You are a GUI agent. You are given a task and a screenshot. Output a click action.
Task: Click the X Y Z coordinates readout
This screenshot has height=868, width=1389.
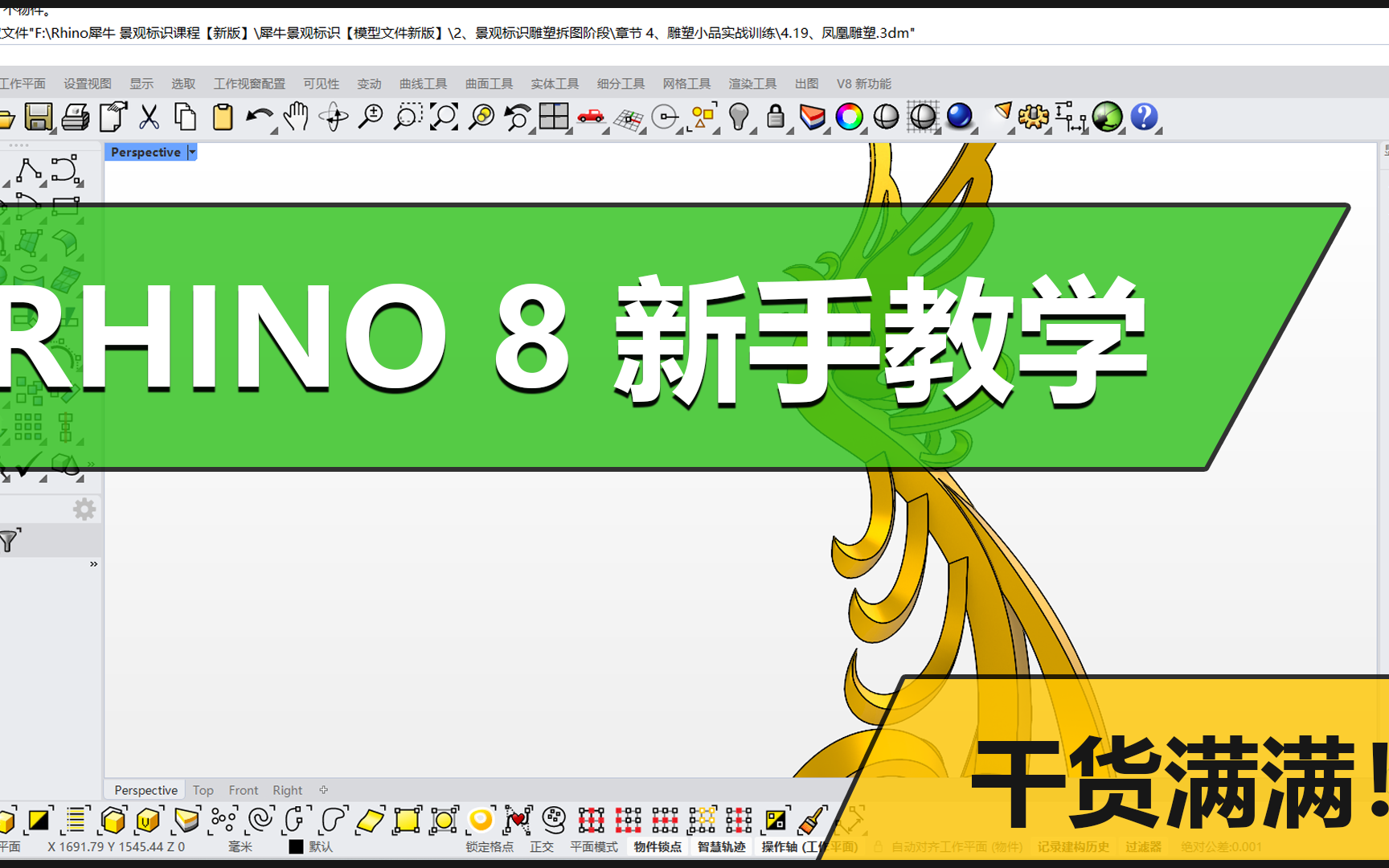[x=116, y=846]
